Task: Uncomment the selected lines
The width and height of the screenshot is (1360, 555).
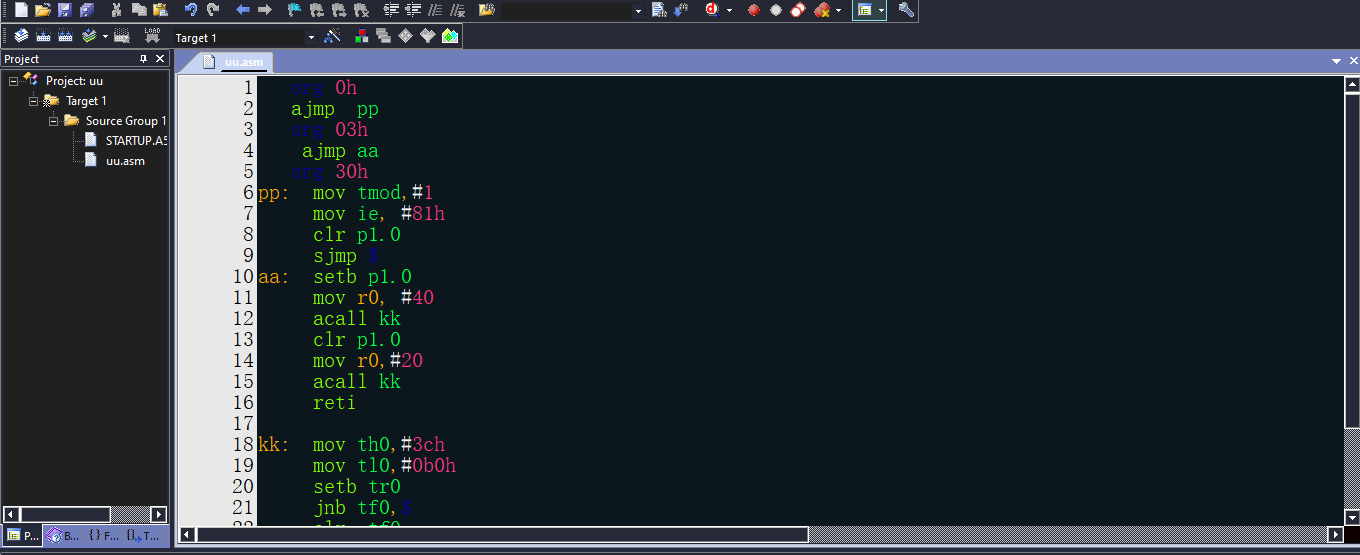Action: click(x=457, y=10)
